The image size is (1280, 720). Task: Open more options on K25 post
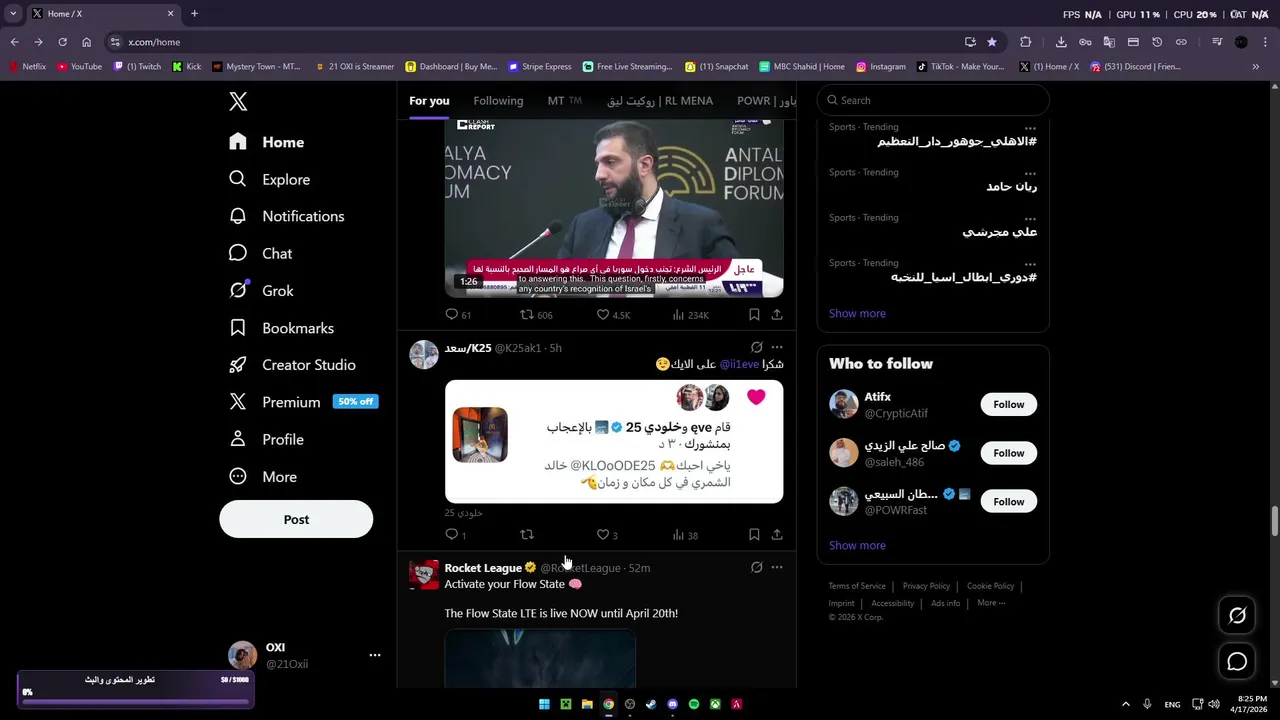click(777, 347)
